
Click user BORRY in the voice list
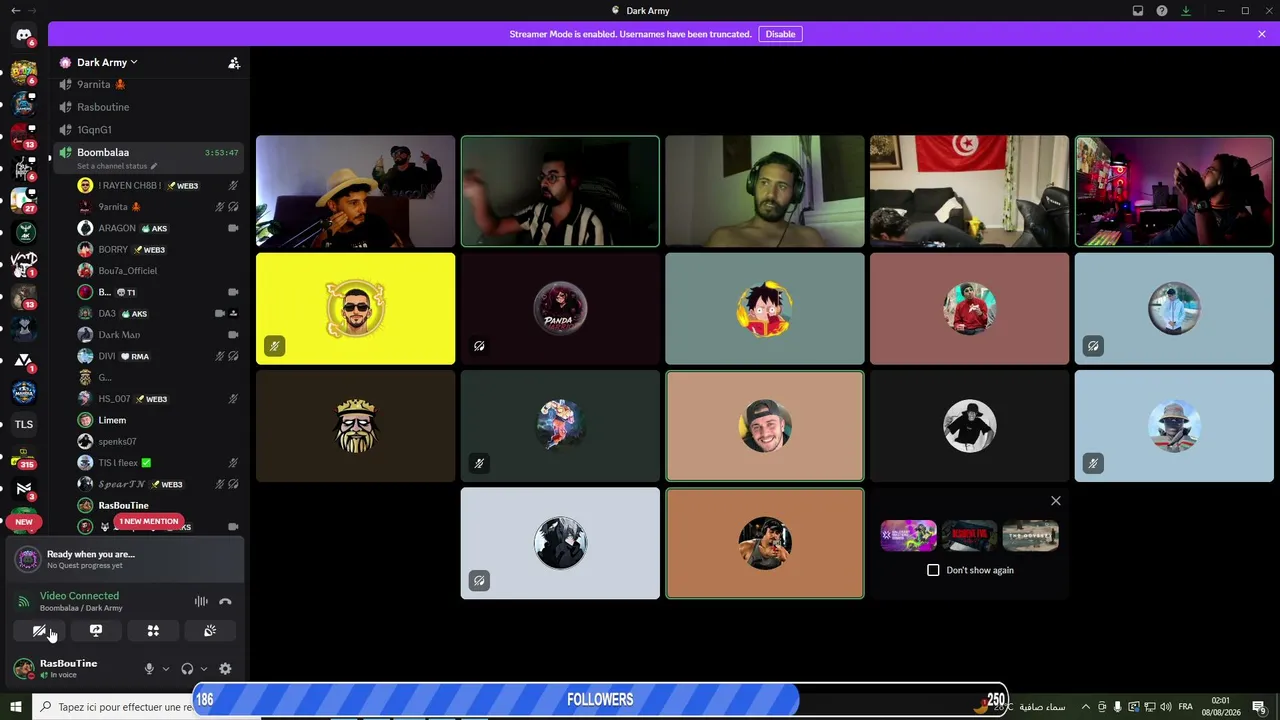click(159, 249)
